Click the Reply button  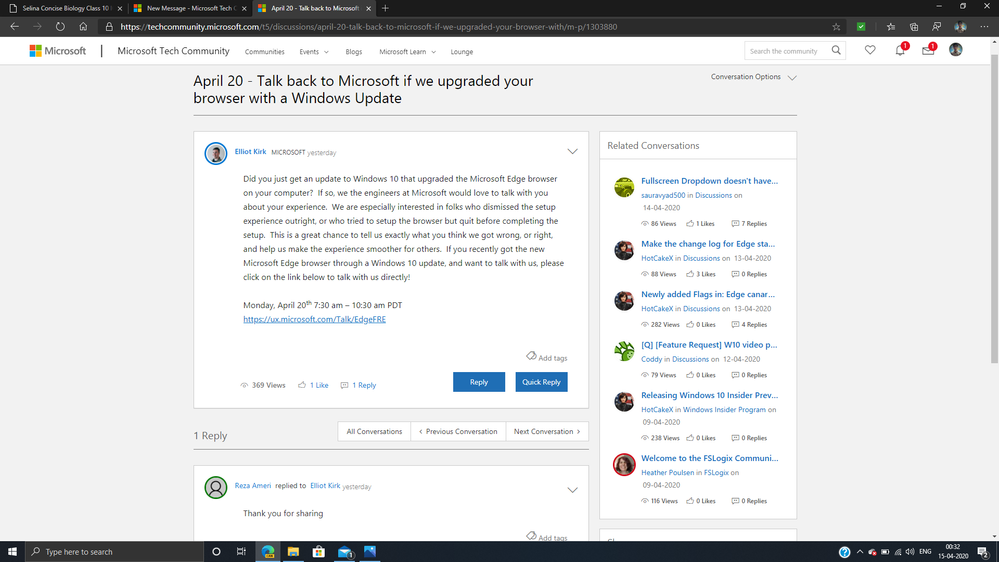tap(479, 382)
